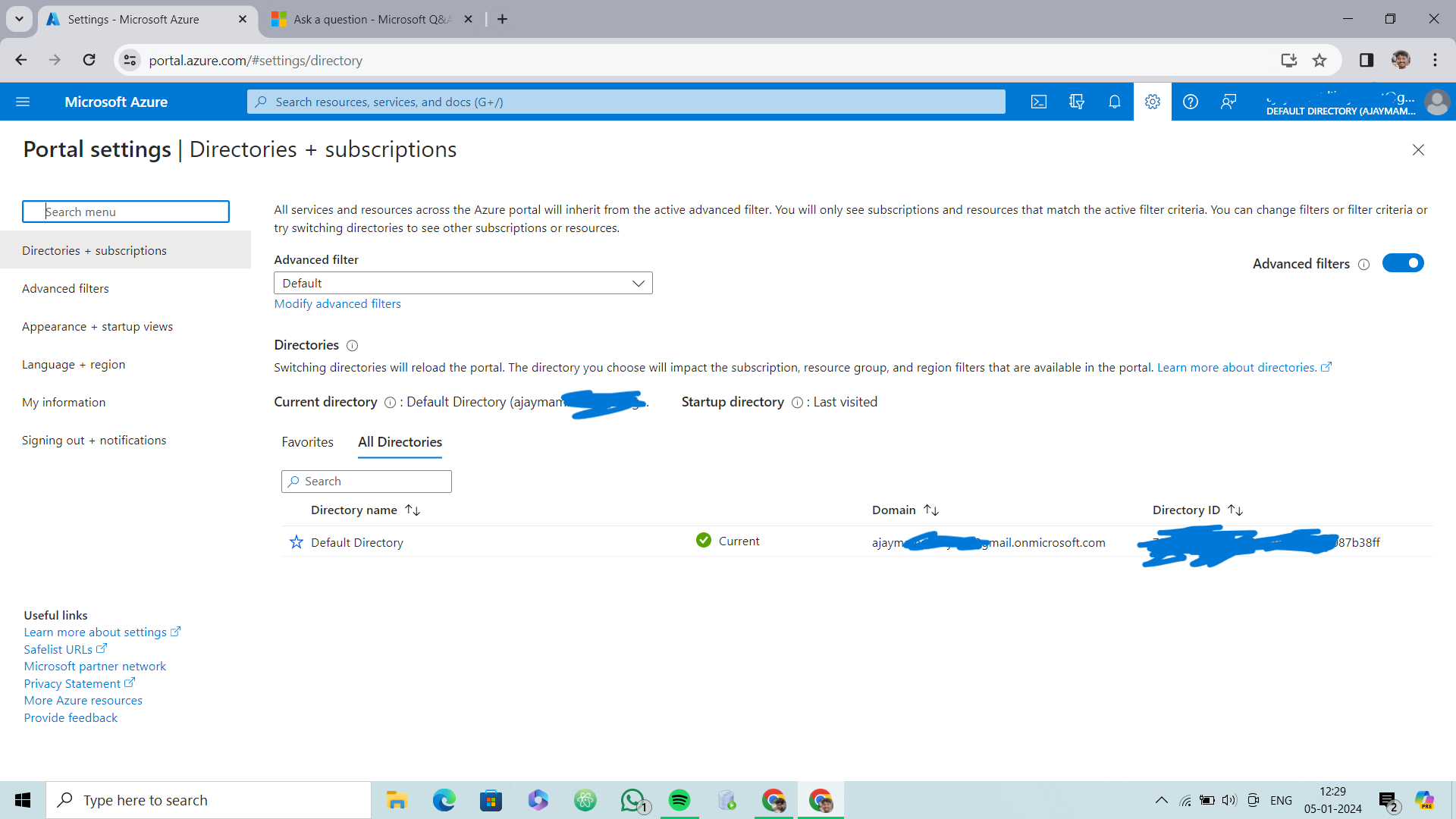Screen dimensions: 1456x819
Task: Open Spotify from the taskbar
Action: click(679, 800)
